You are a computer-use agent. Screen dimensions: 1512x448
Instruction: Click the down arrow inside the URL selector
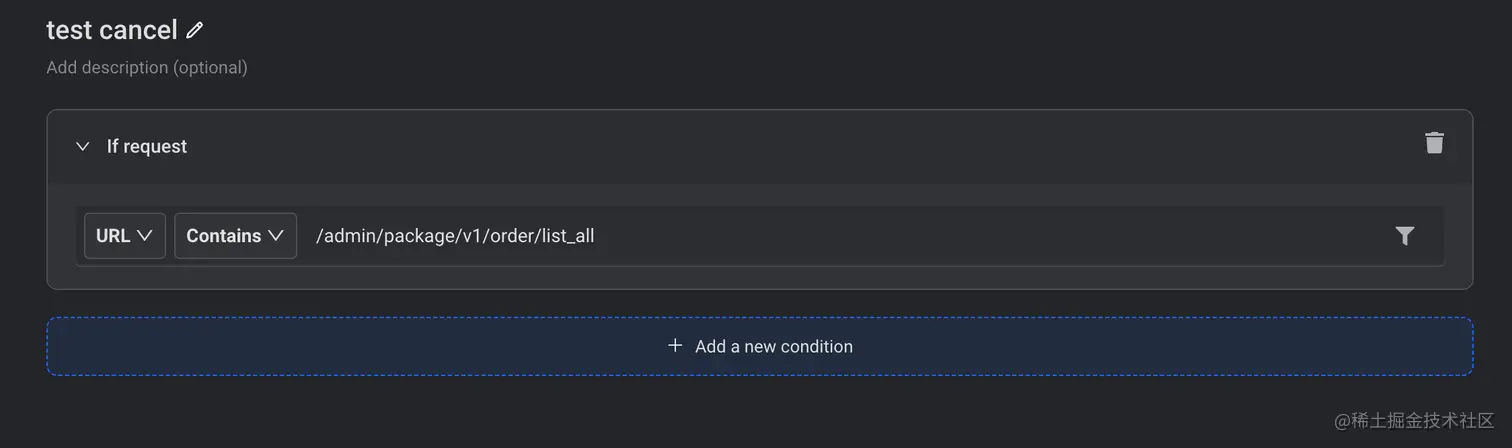[144, 236]
